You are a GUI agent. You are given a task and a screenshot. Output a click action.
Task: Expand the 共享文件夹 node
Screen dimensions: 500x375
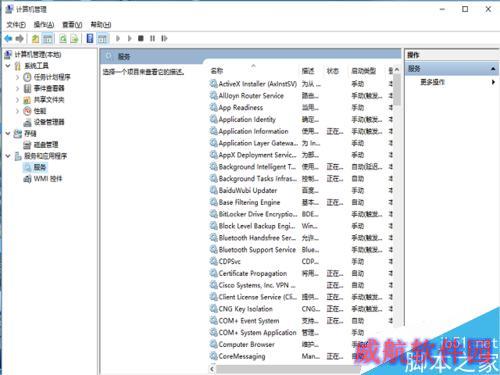(x=18, y=100)
